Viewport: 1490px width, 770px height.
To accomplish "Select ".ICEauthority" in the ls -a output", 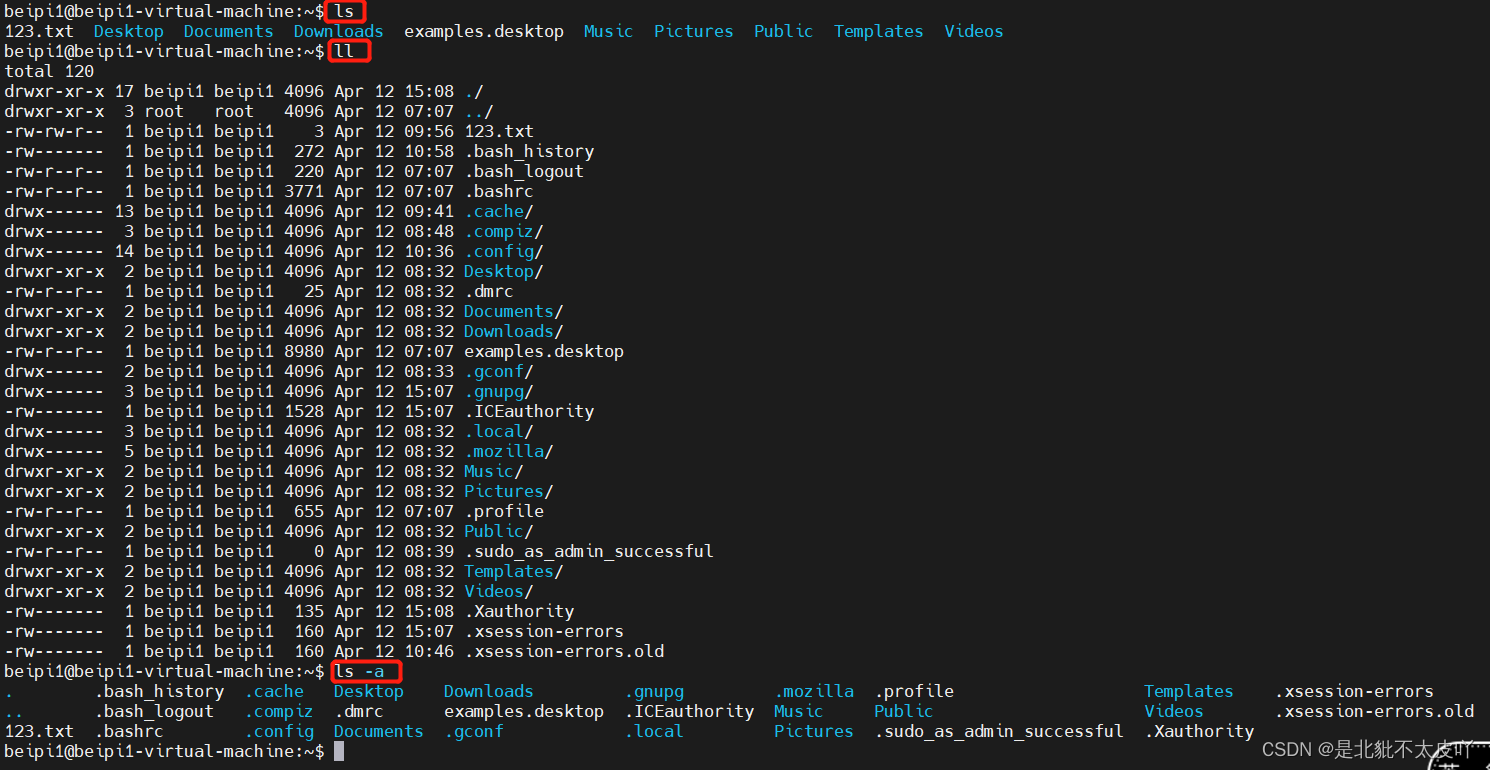I will click(x=689, y=711).
